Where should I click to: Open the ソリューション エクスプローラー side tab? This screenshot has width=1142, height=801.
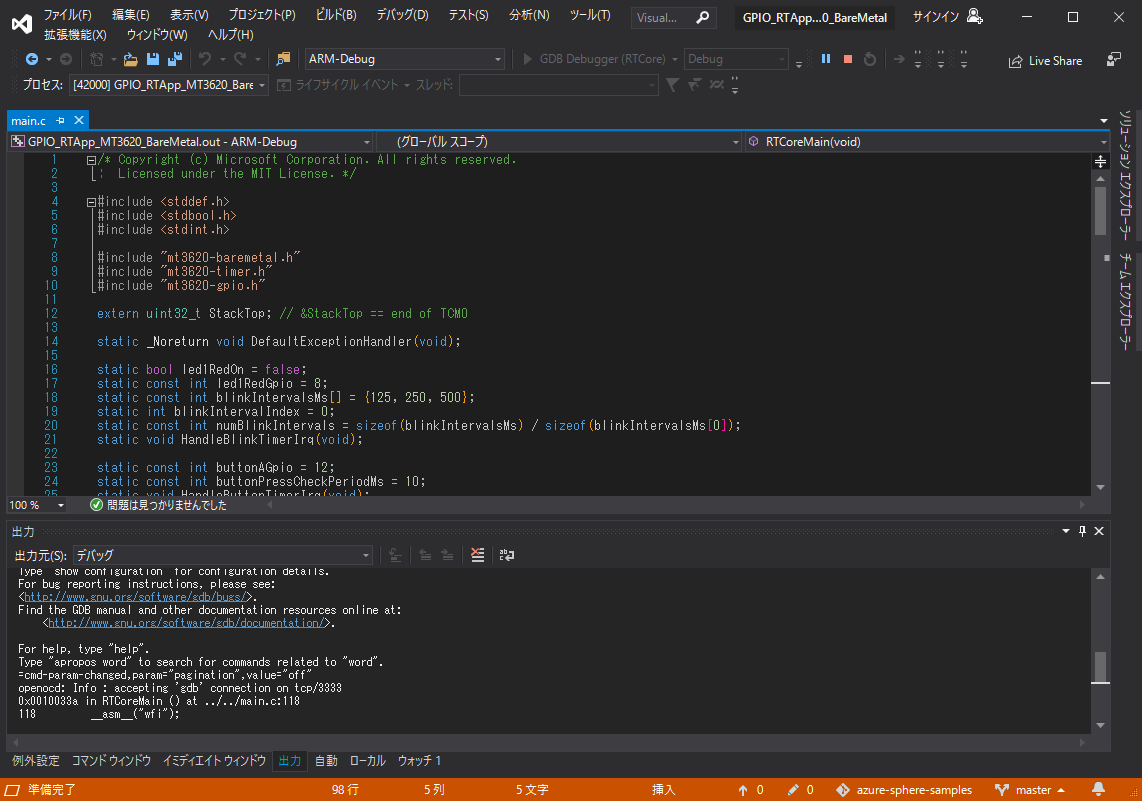[1126, 175]
